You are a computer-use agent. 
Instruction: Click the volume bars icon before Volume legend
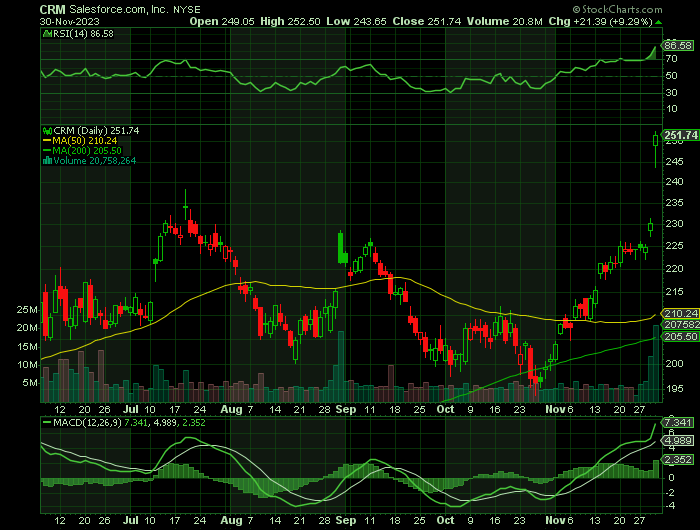tap(47, 161)
